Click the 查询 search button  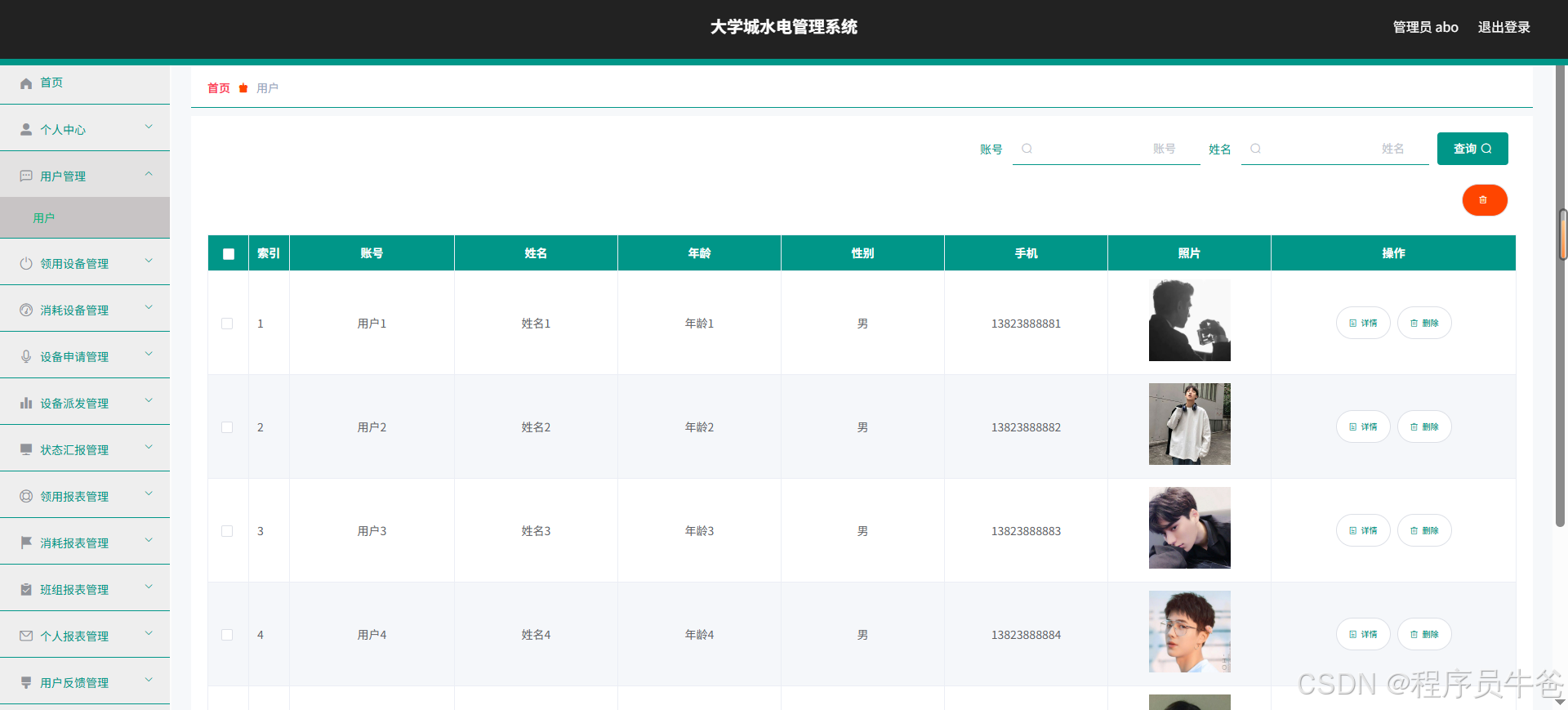pos(1472,149)
